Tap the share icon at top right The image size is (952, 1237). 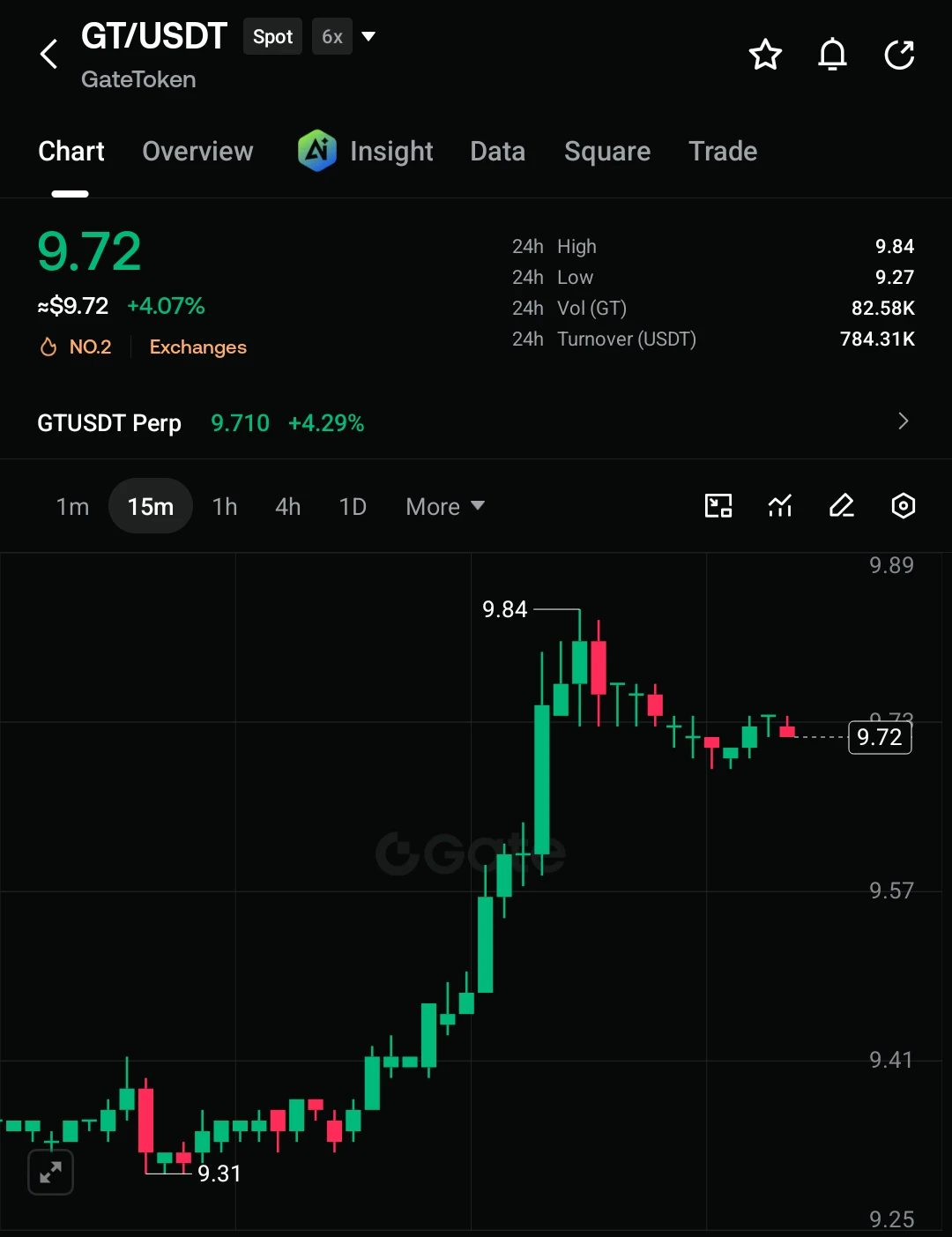899,55
